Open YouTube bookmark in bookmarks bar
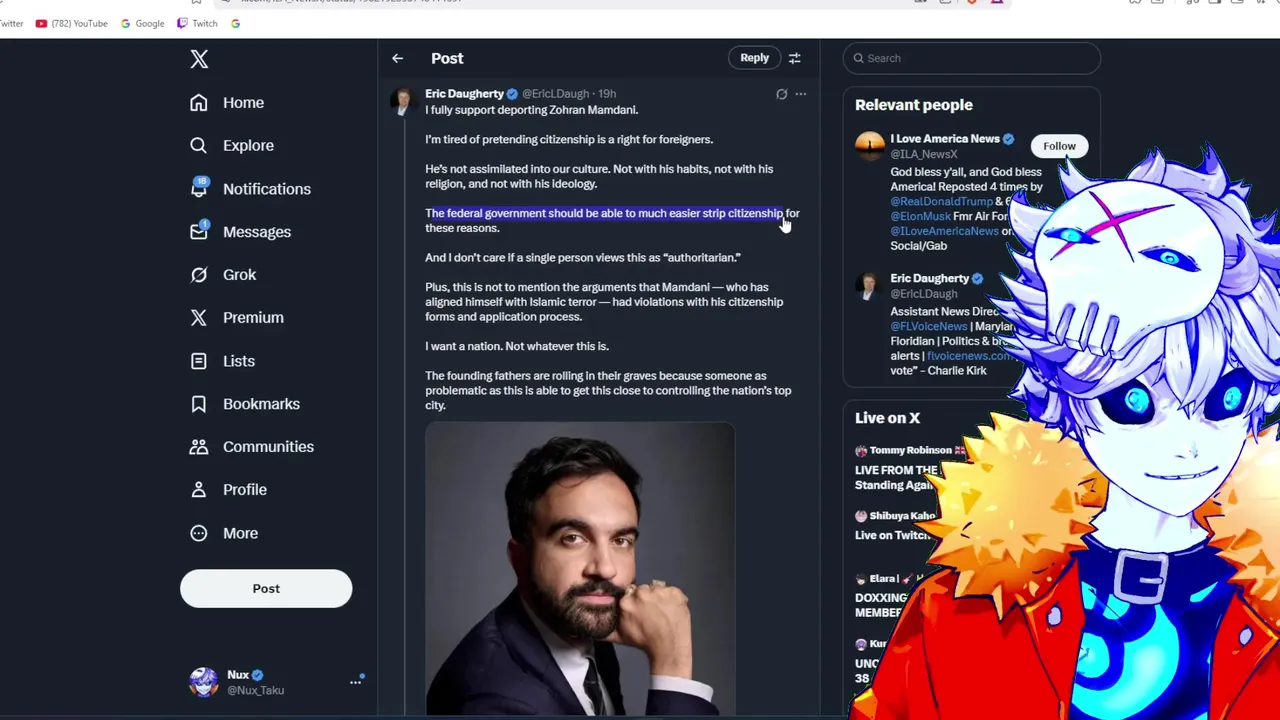The height and width of the screenshot is (720, 1280). pos(71,23)
